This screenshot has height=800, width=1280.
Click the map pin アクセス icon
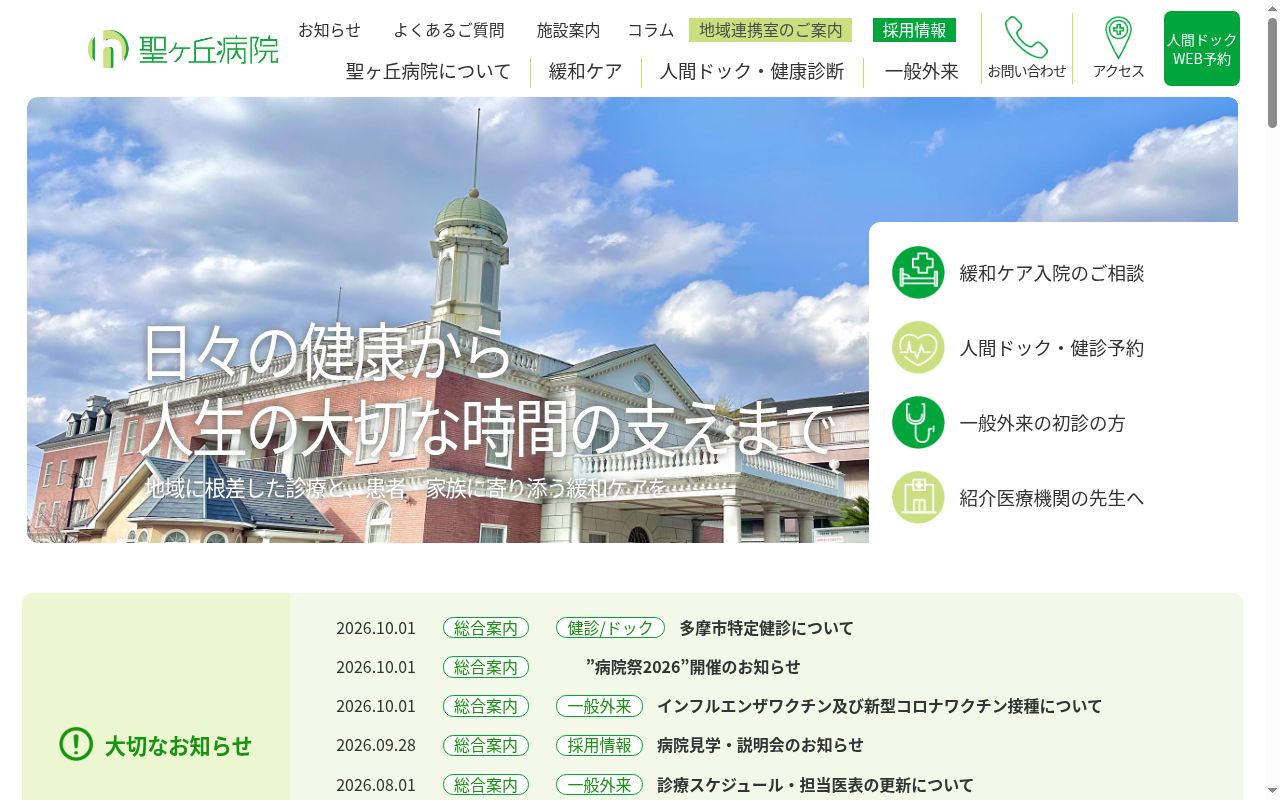click(1118, 37)
